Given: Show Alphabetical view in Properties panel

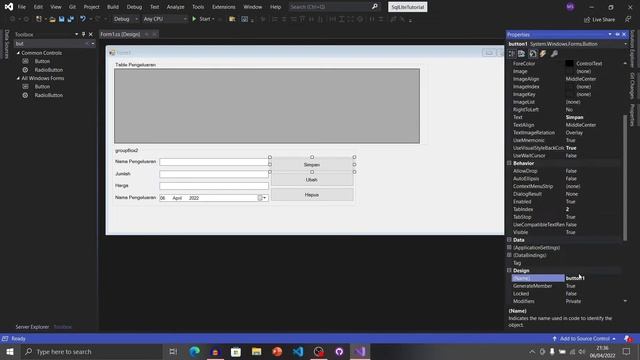Looking at the screenshot, I should point(522,53).
